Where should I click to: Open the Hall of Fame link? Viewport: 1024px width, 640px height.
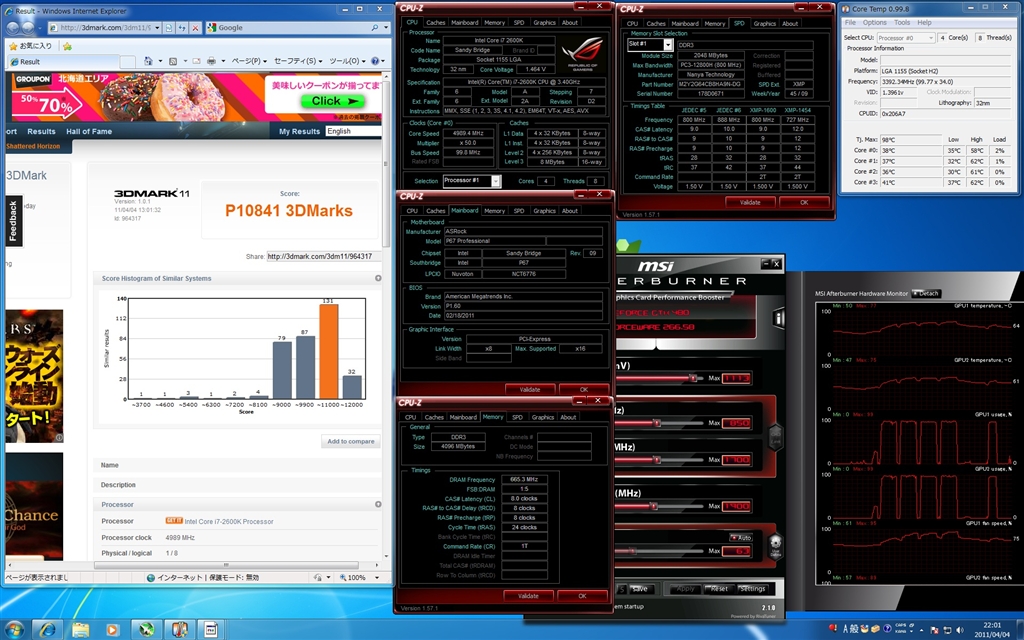pyautogui.click(x=89, y=131)
